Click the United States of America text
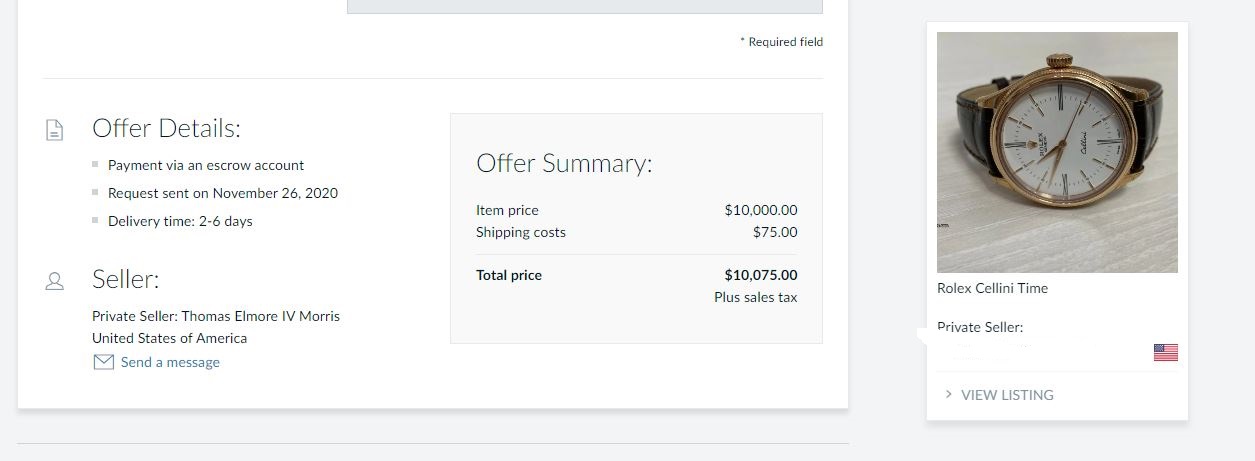This screenshot has height=461, width=1255. [x=169, y=338]
